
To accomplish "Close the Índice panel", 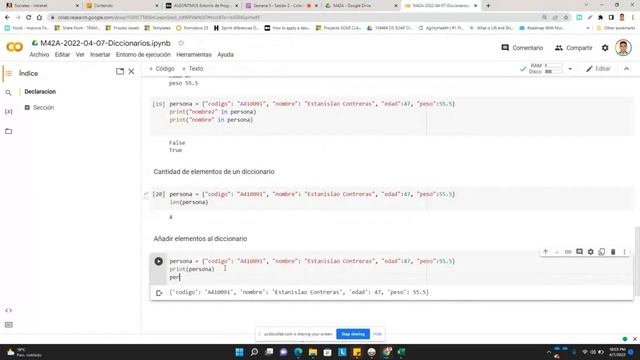I will click(x=131, y=71).
